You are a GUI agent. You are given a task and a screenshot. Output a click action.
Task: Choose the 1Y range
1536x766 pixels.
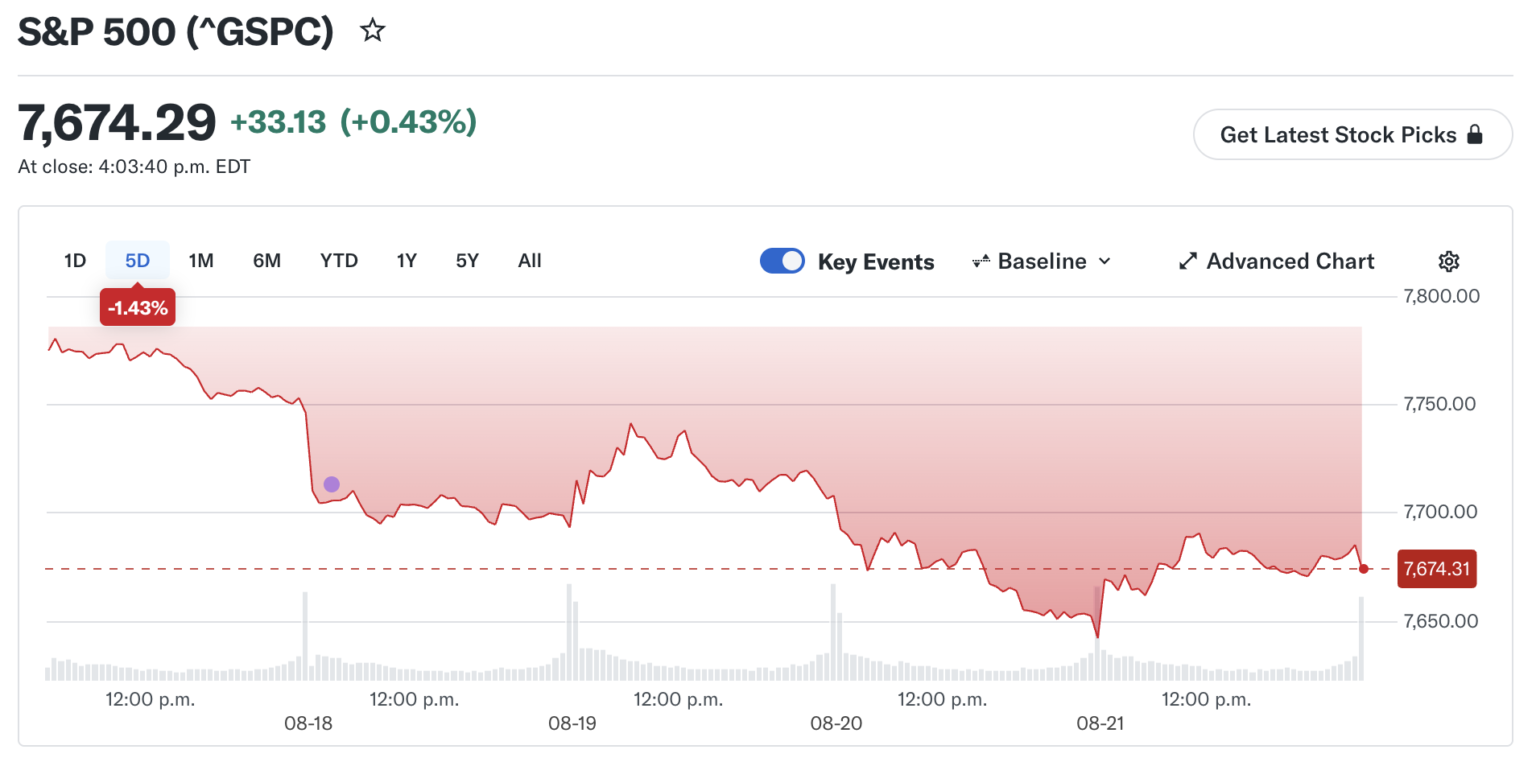pos(406,261)
